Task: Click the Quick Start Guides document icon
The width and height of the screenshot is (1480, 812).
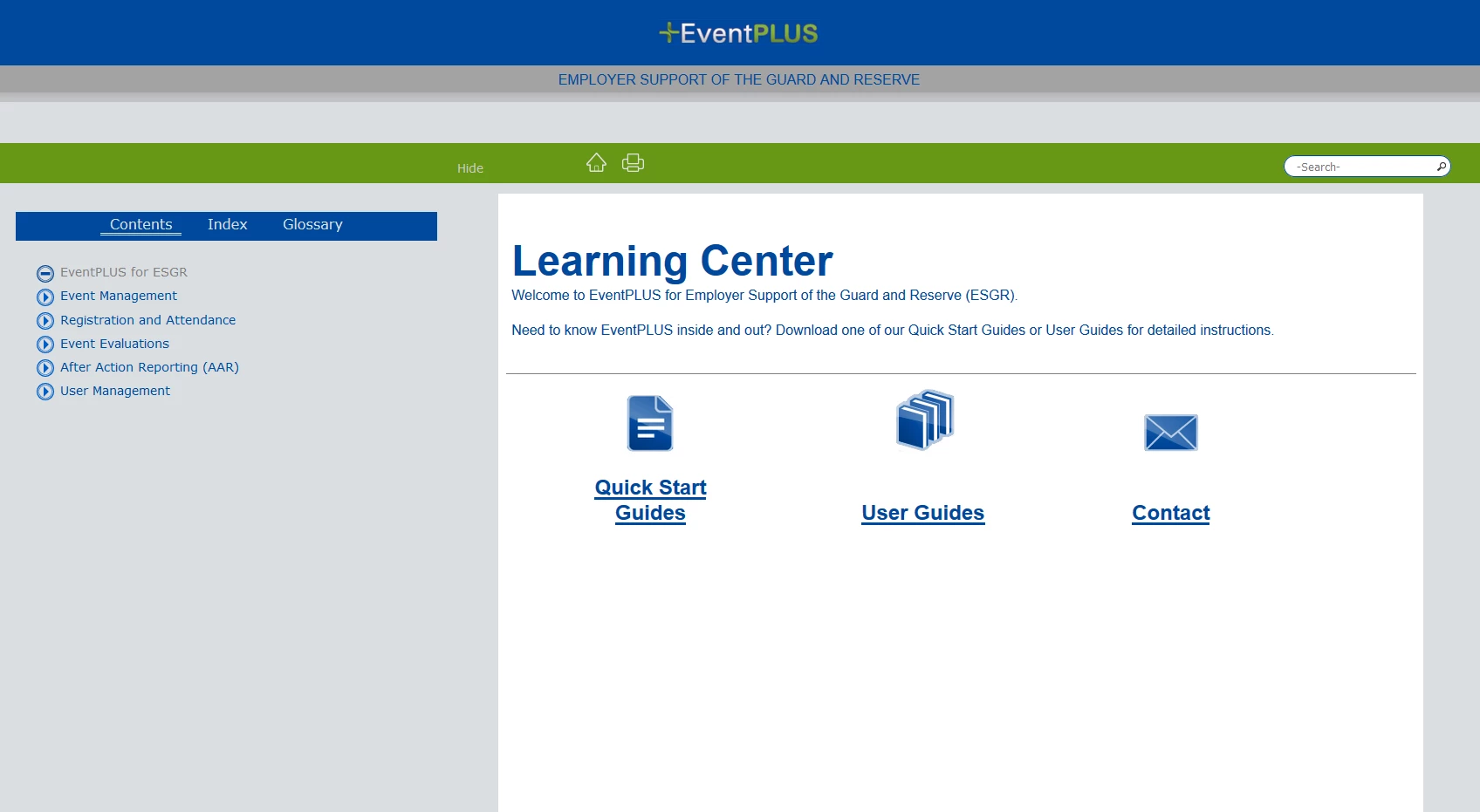Action: pyautogui.click(x=650, y=423)
